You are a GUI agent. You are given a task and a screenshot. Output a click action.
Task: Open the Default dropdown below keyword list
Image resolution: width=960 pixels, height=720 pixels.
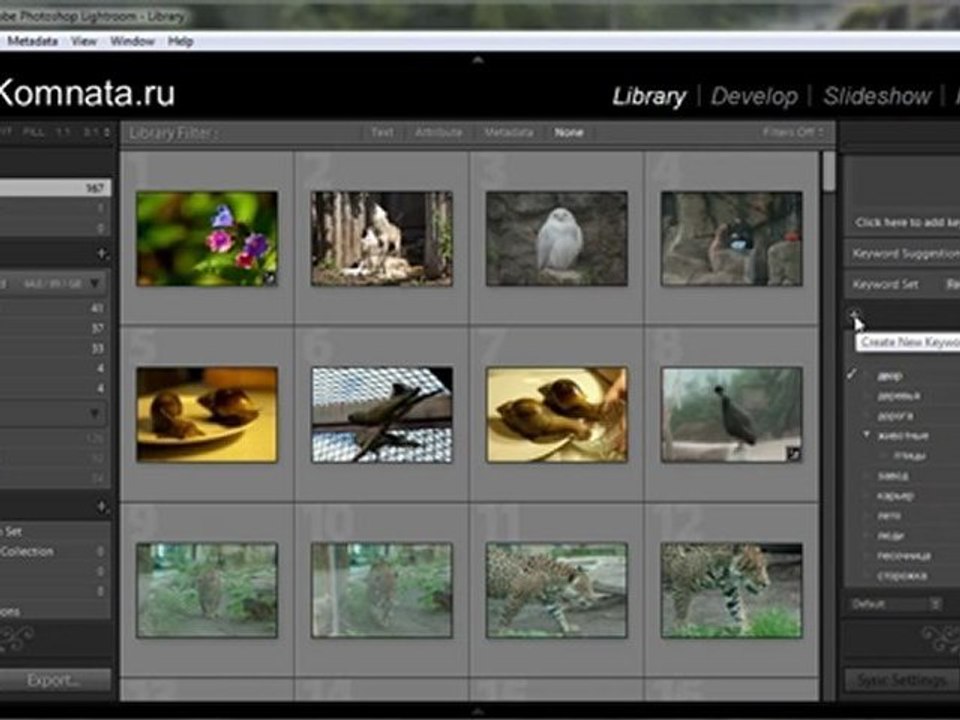pyautogui.click(x=895, y=604)
